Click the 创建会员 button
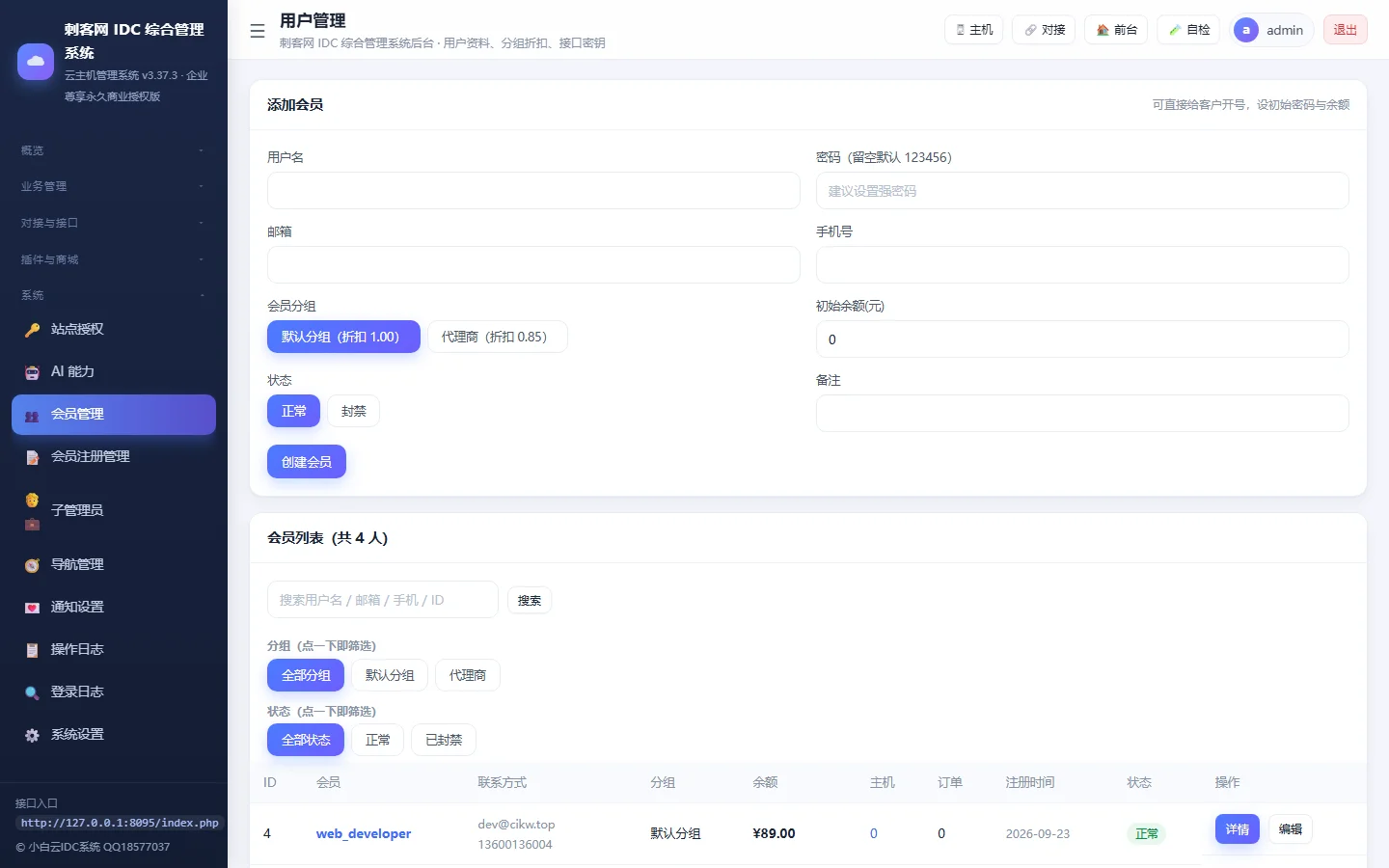 (307, 462)
